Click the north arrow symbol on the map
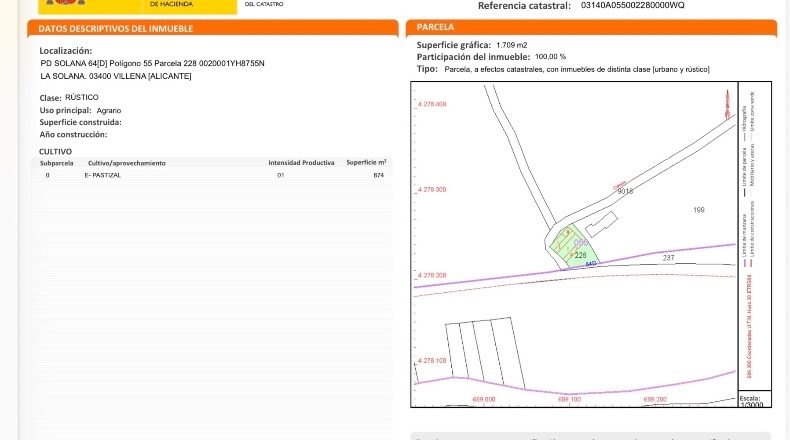790x440 pixels. pos(727,104)
